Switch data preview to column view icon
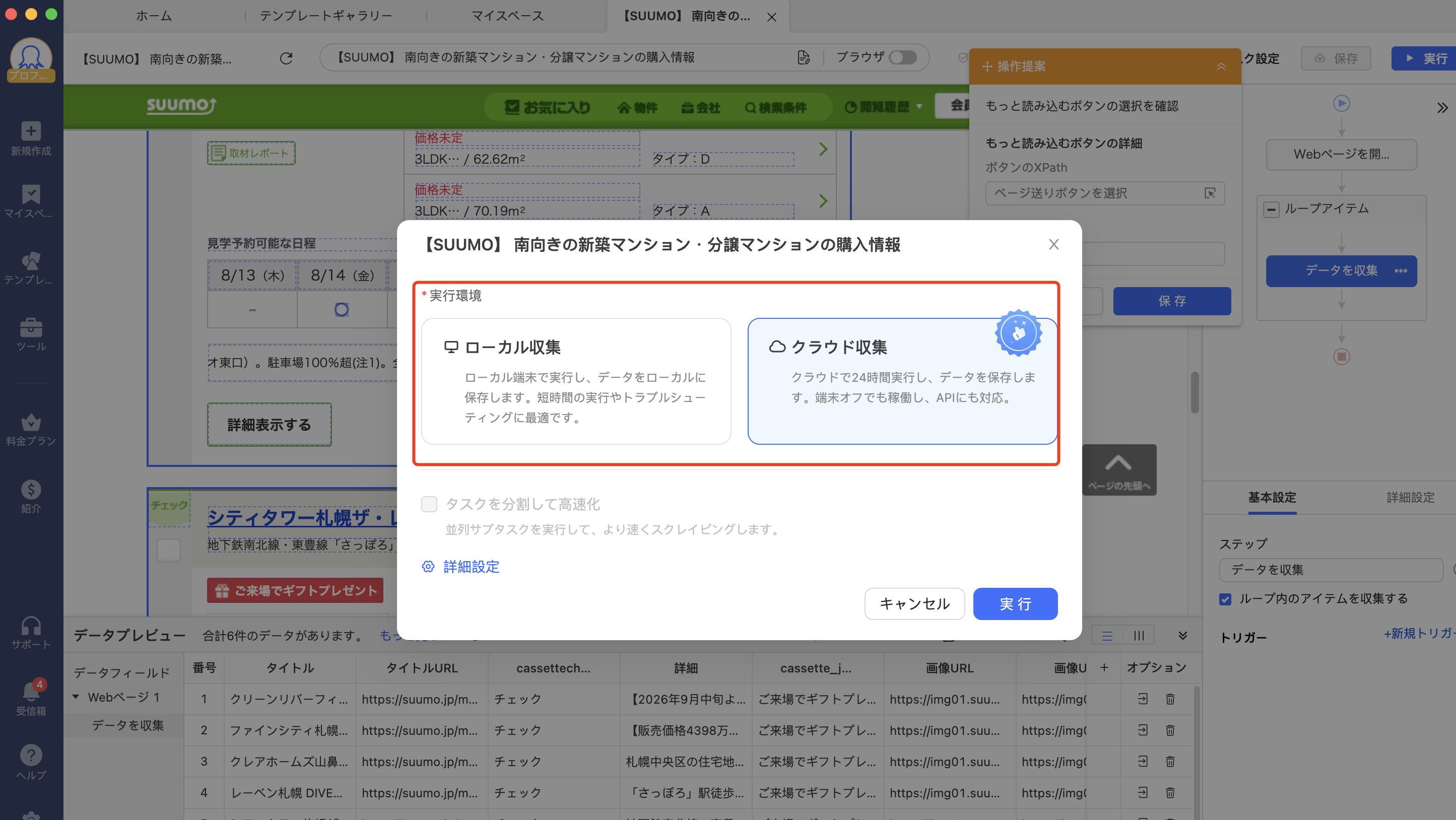Screen dimensions: 1456x820 [x=1138, y=636]
